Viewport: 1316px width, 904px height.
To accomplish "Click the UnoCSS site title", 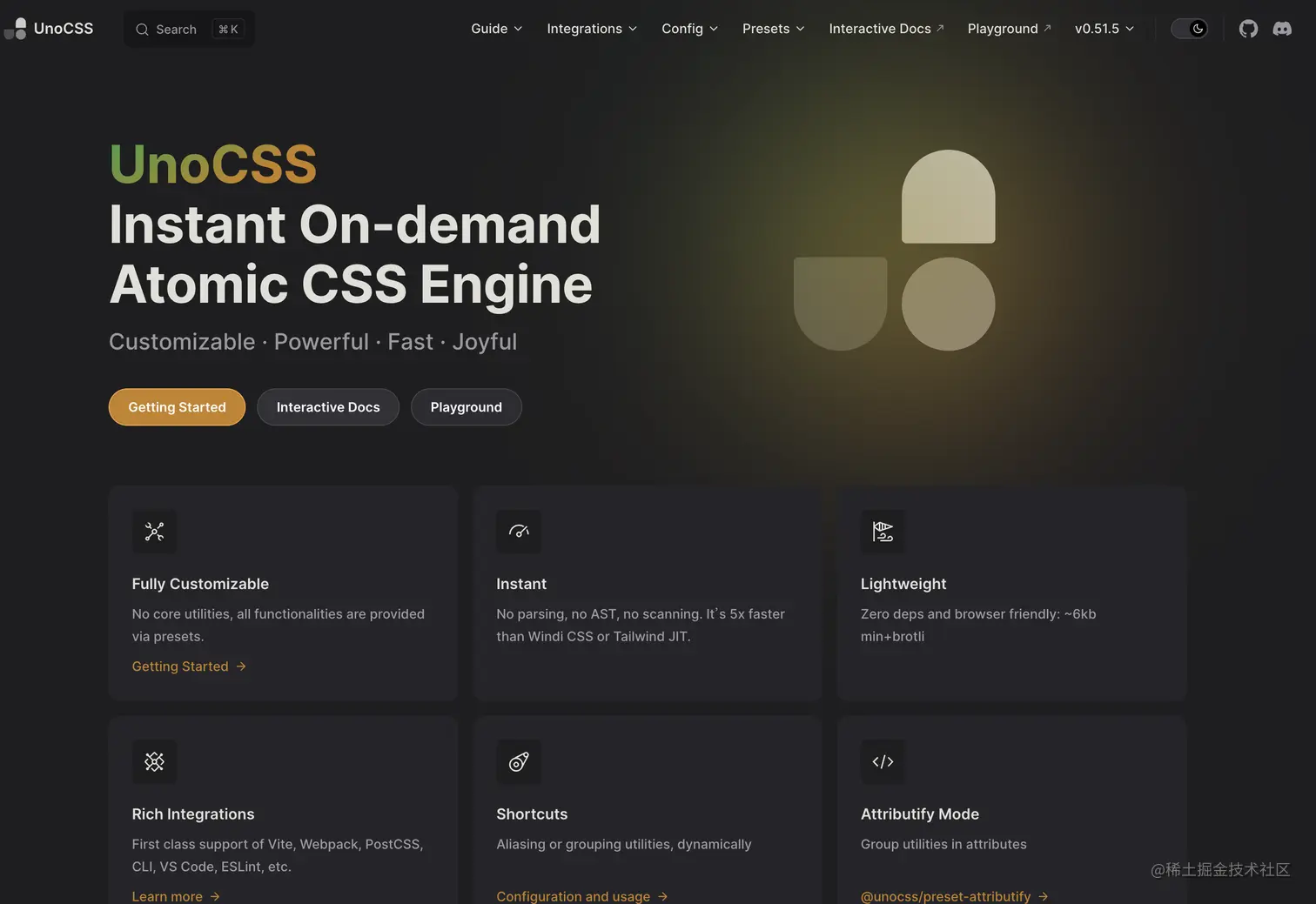I will 64,29.
